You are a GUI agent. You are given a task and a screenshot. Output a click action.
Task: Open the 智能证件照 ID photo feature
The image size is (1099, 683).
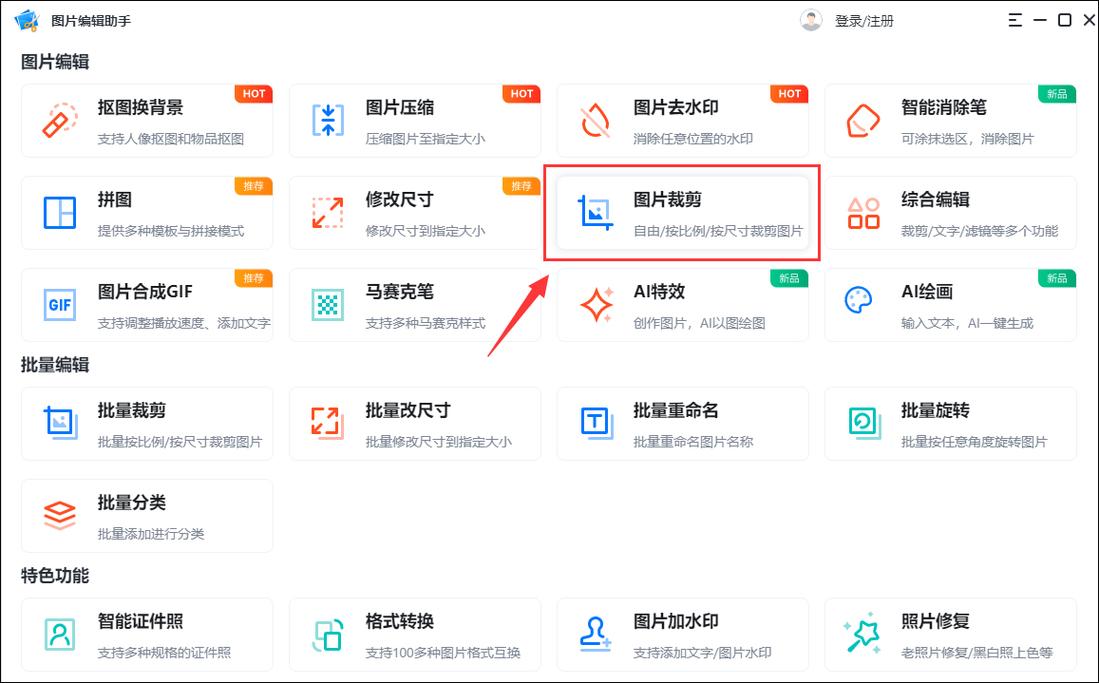pos(147,635)
